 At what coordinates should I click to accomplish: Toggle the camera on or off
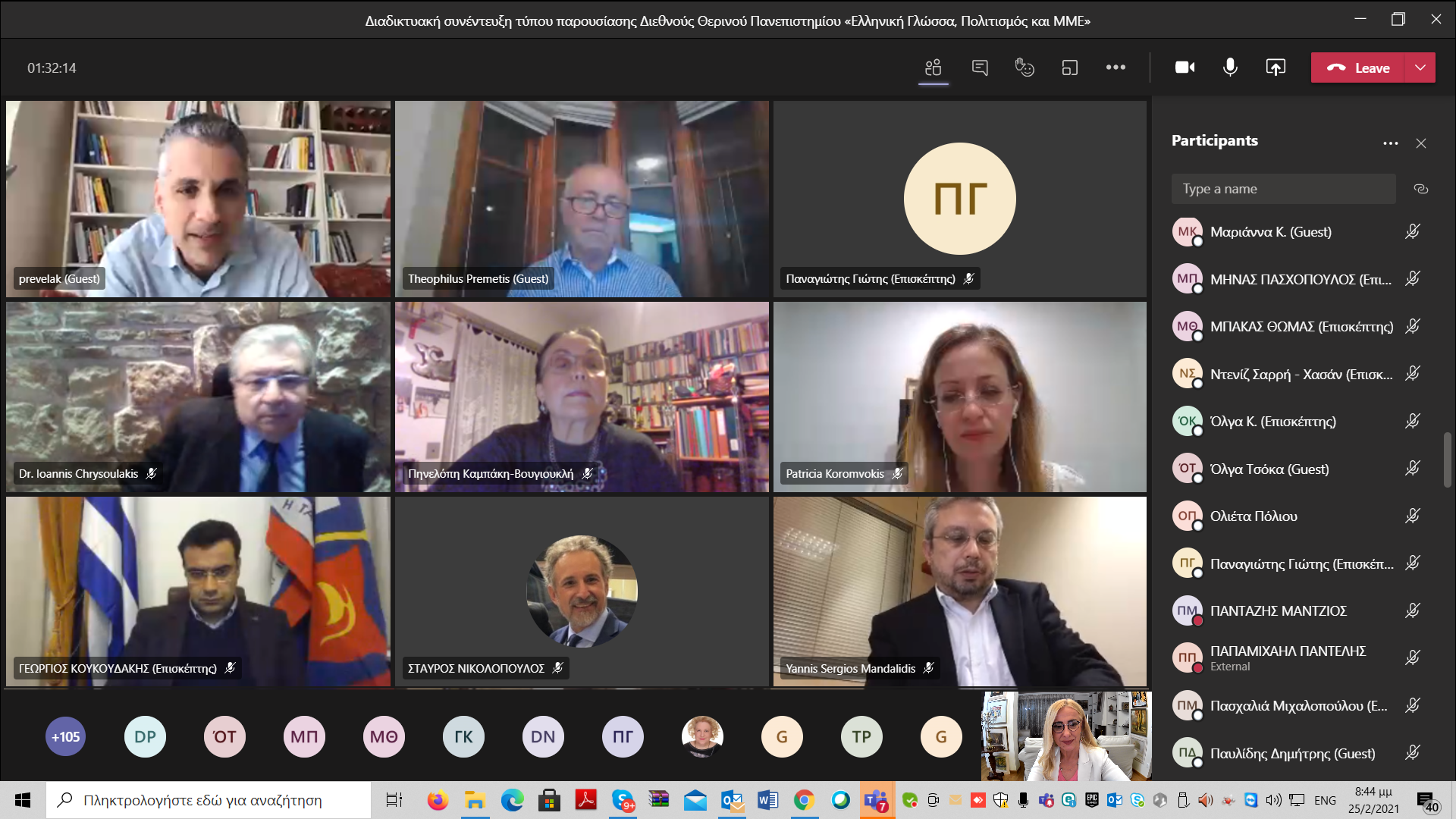pos(1185,67)
